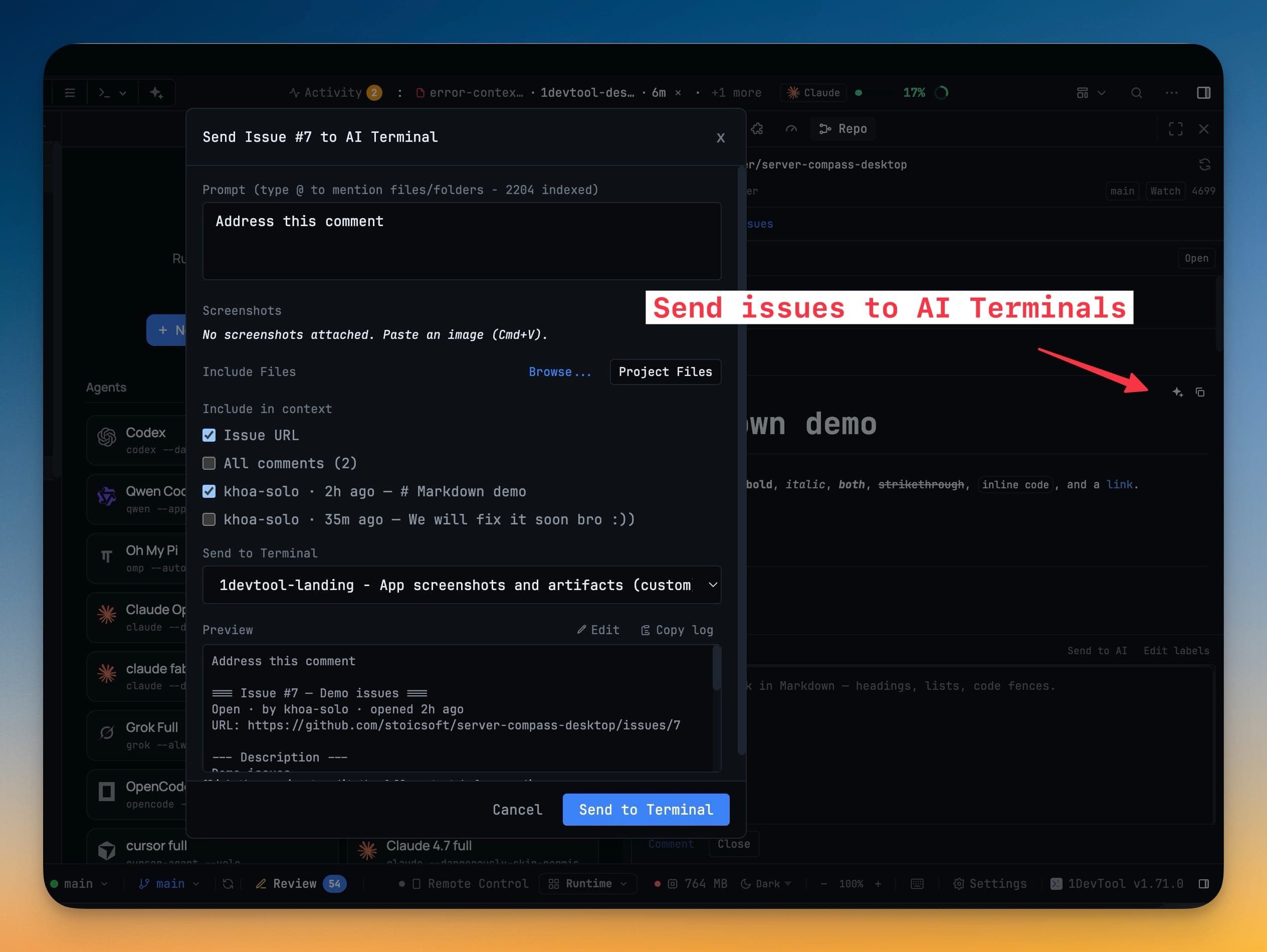Click Cancel in the dialog
1267x952 pixels.
click(x=517, y=809)
